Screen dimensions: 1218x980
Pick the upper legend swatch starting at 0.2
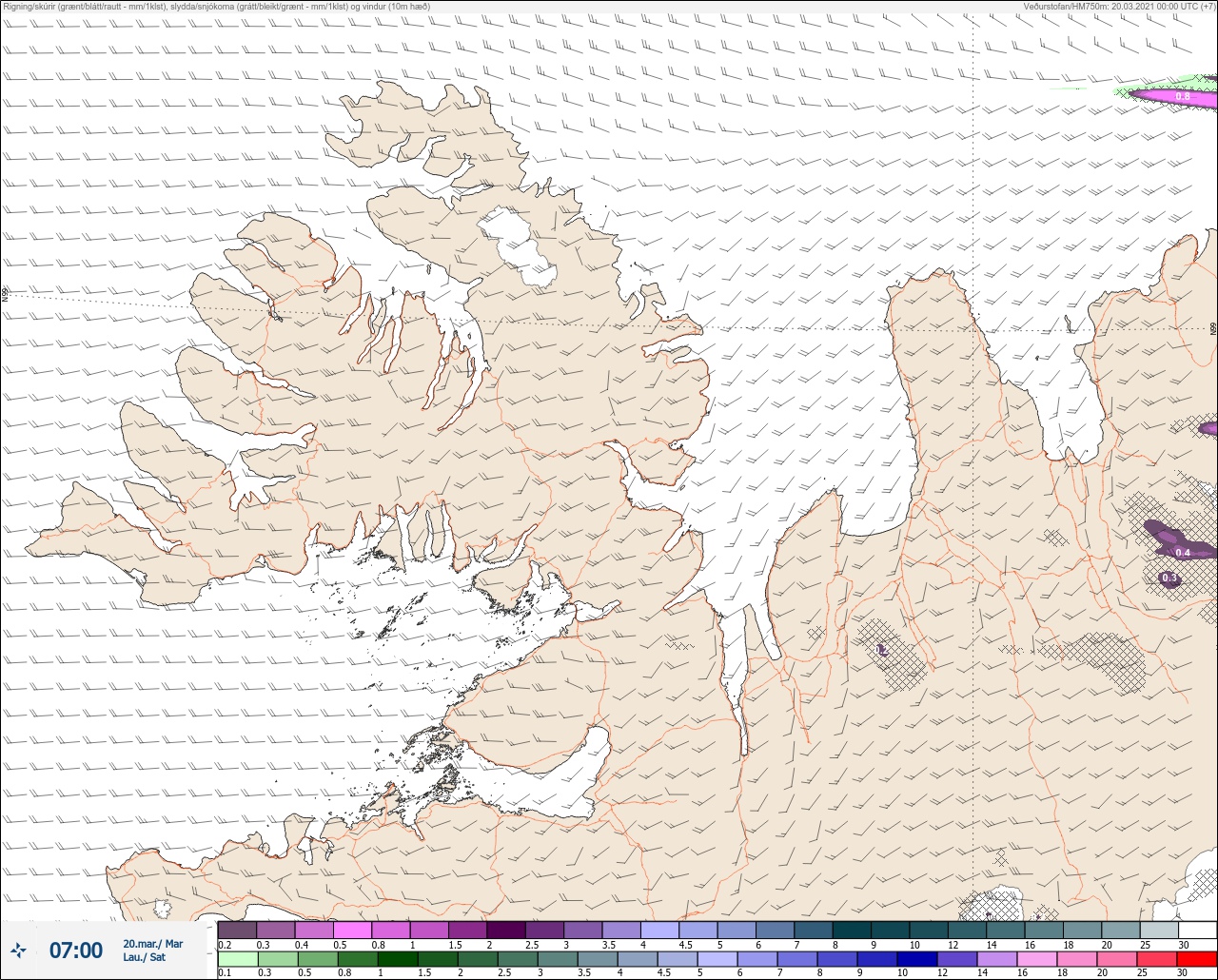pos(237,930)
